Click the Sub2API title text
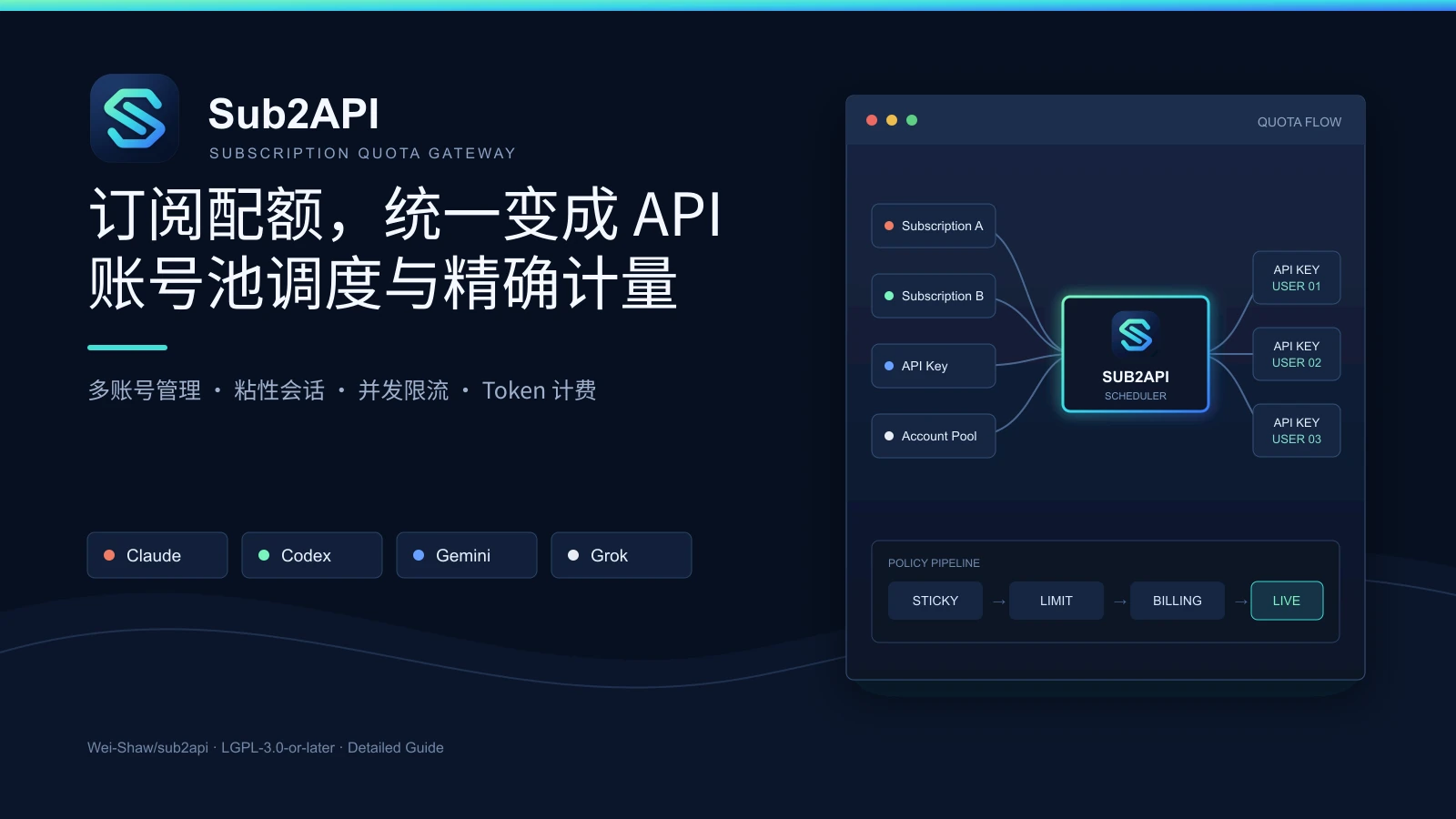 pyautogui.click(x=293, y=114)
